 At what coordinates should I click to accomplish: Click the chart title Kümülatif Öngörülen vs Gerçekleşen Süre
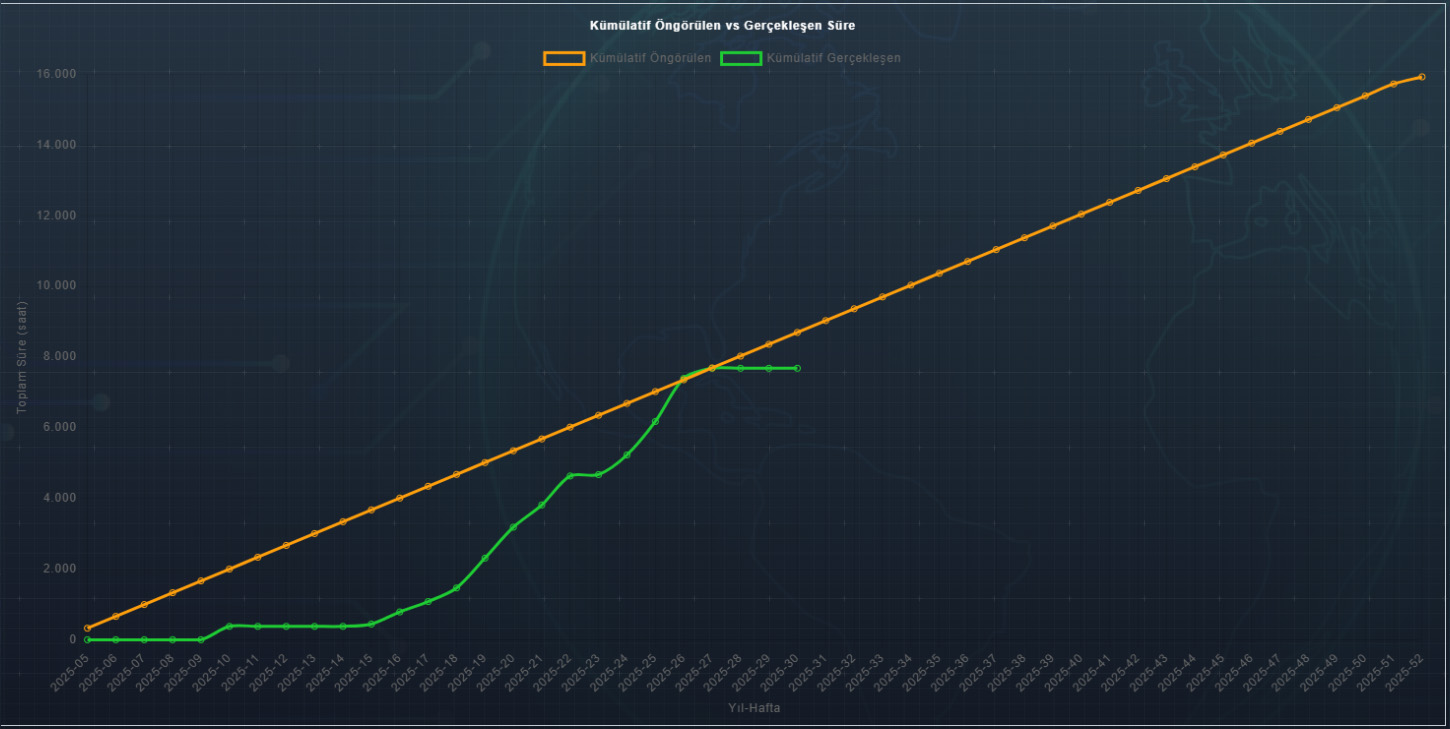coord(722,24)
